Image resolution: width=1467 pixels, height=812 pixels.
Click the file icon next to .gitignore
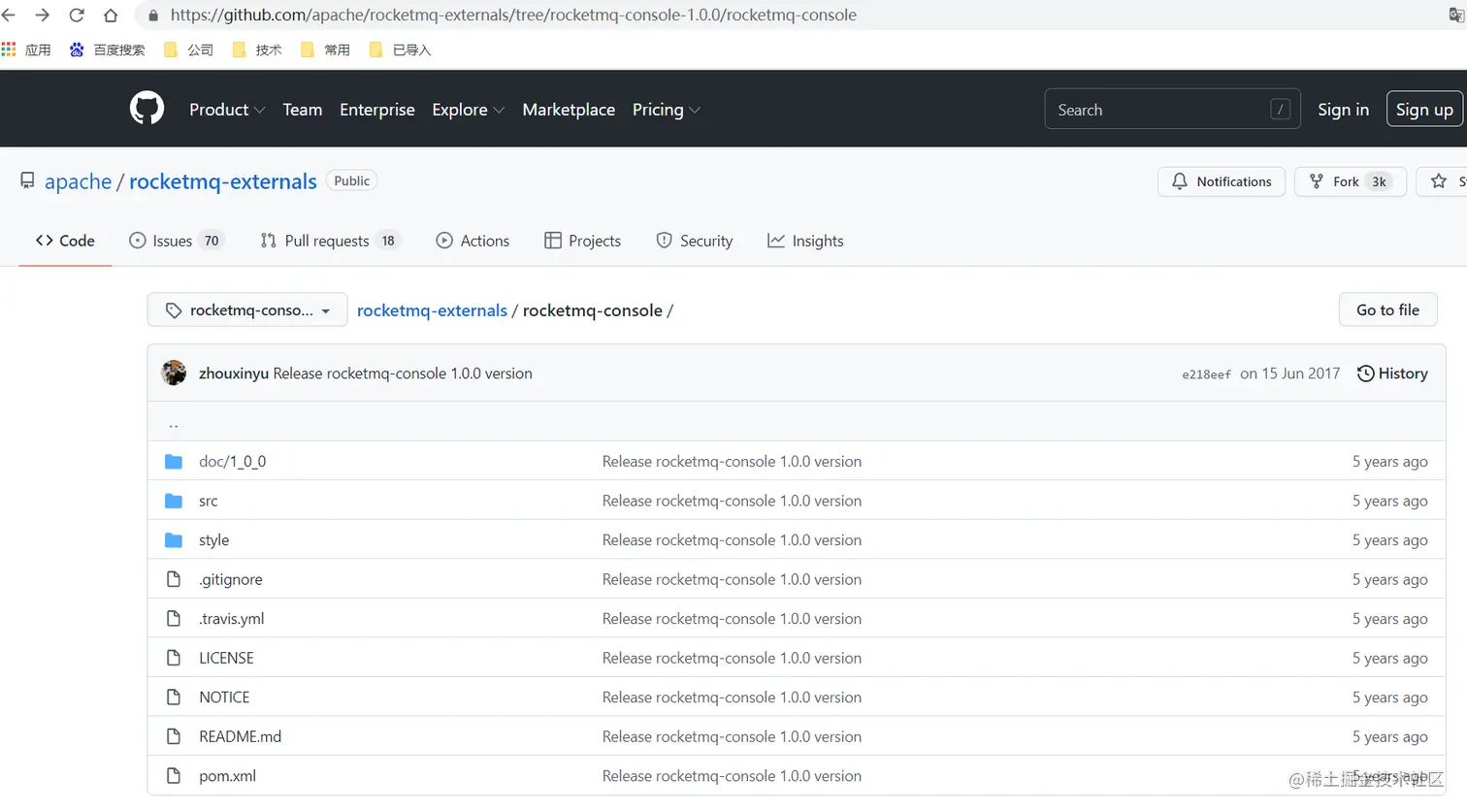tap(174, 579)
